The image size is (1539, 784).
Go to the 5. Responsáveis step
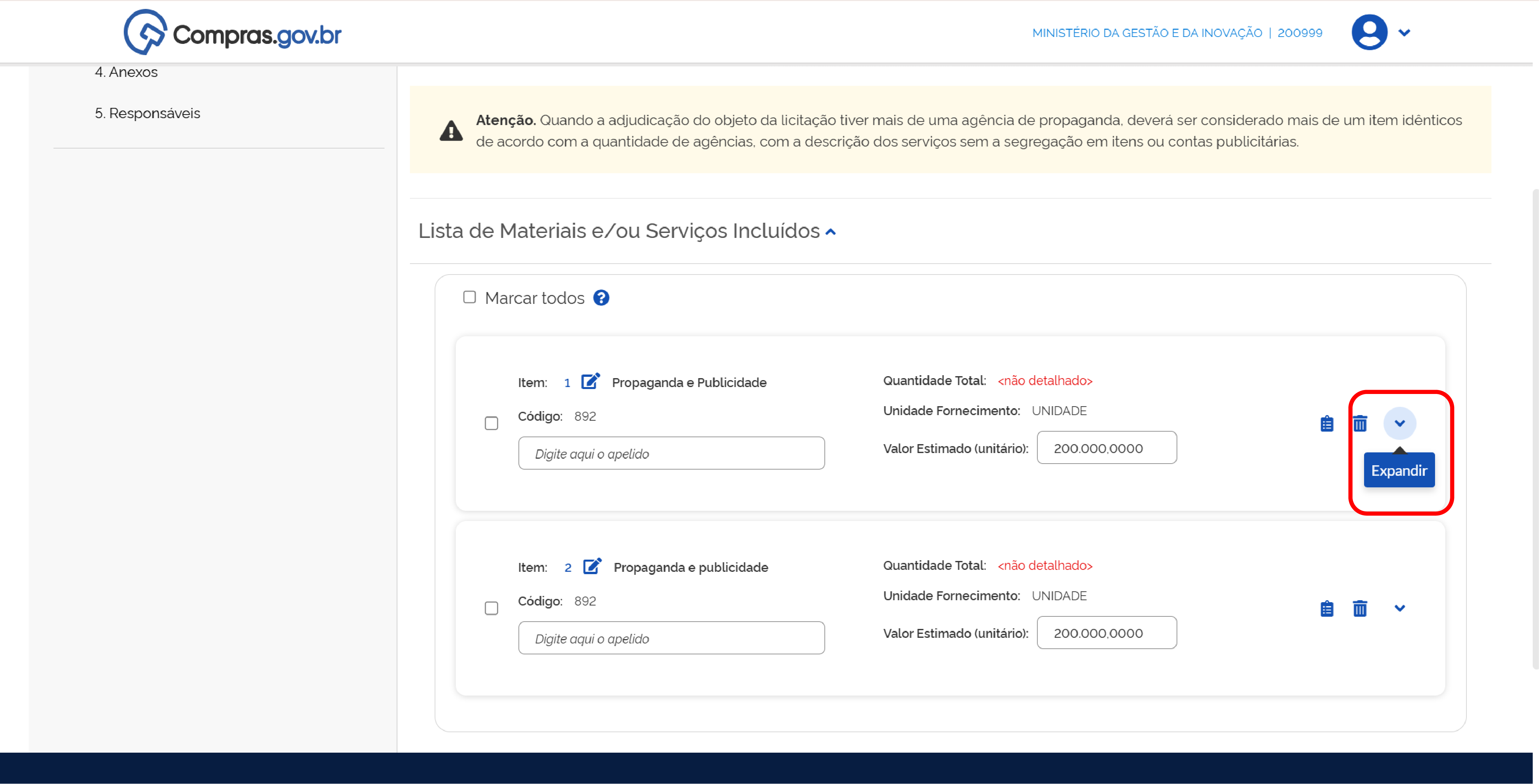[x=148, y=114]
